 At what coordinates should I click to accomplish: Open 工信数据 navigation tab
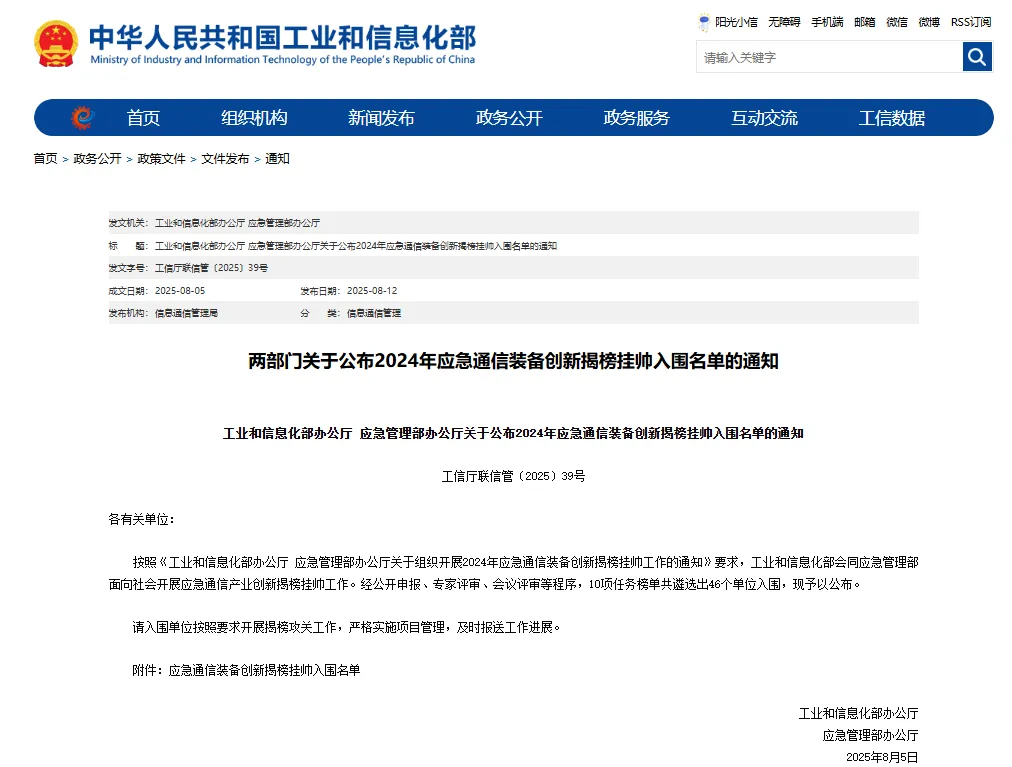point(891,118)
